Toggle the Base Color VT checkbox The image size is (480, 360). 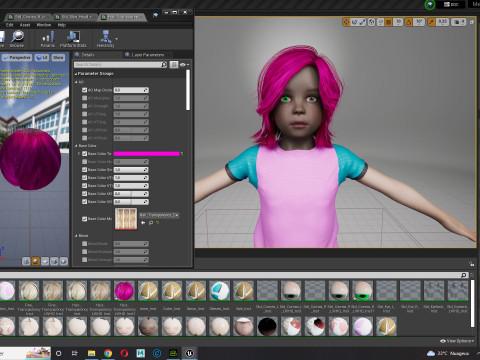(84, 186)
